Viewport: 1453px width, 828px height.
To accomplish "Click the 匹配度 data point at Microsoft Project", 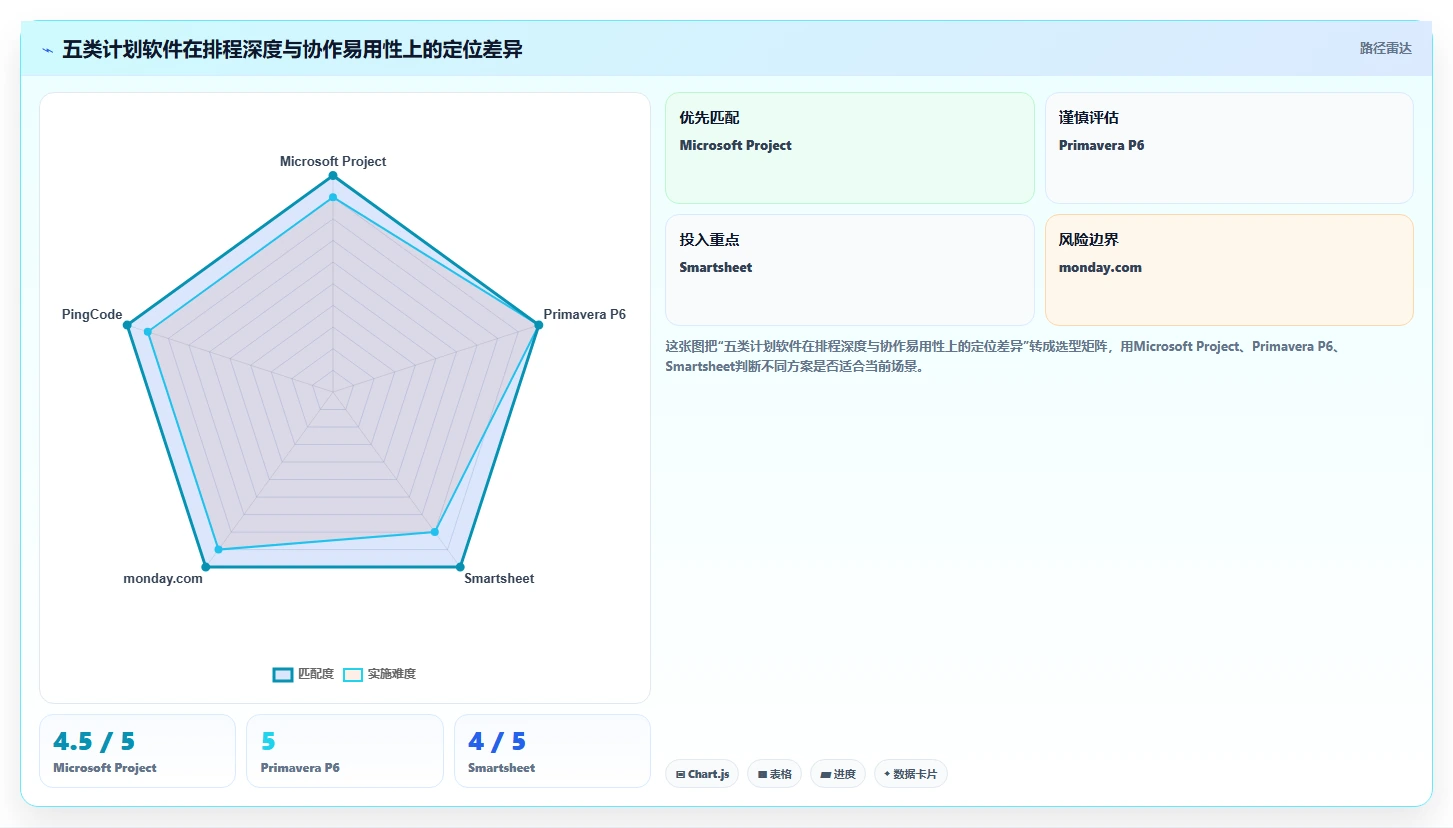I will [x=333, y=176].
